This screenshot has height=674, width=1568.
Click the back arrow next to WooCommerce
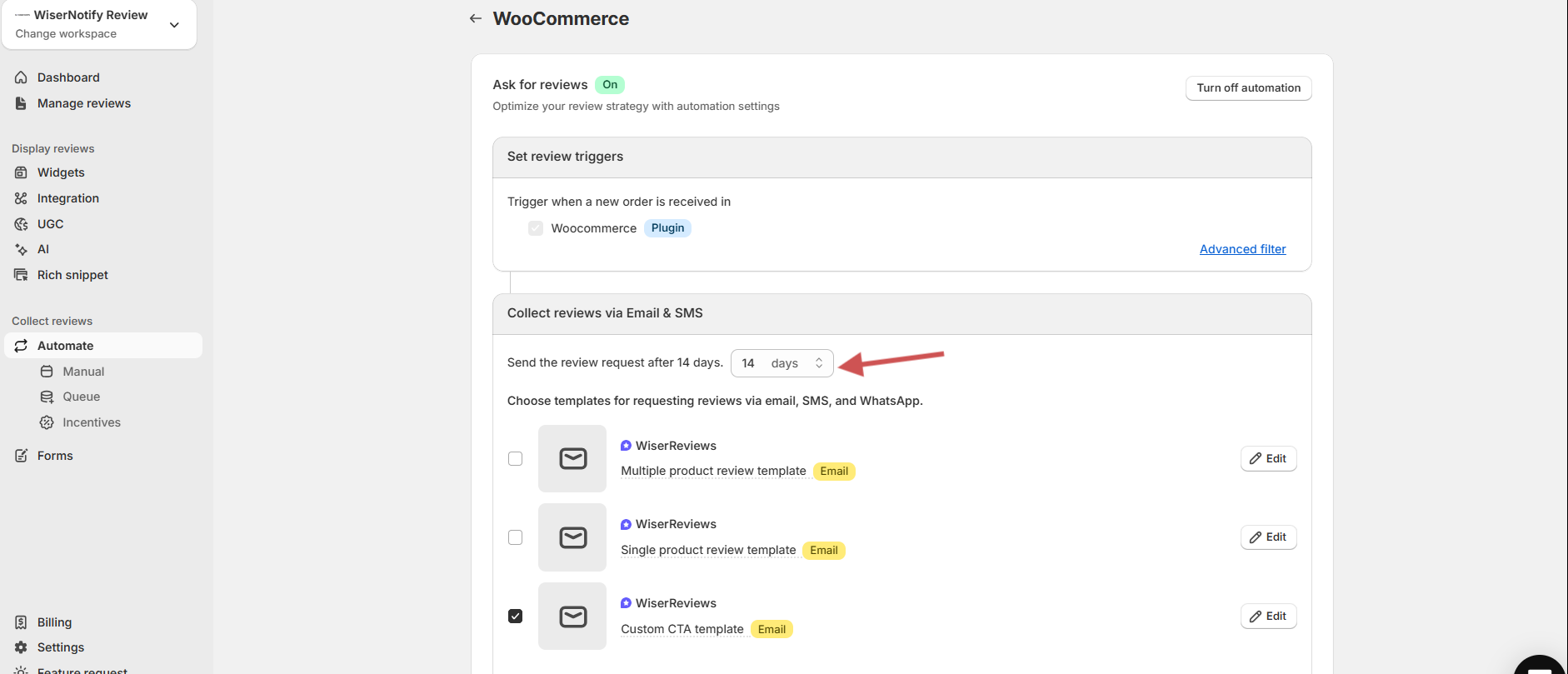click(x=475, y=18)
